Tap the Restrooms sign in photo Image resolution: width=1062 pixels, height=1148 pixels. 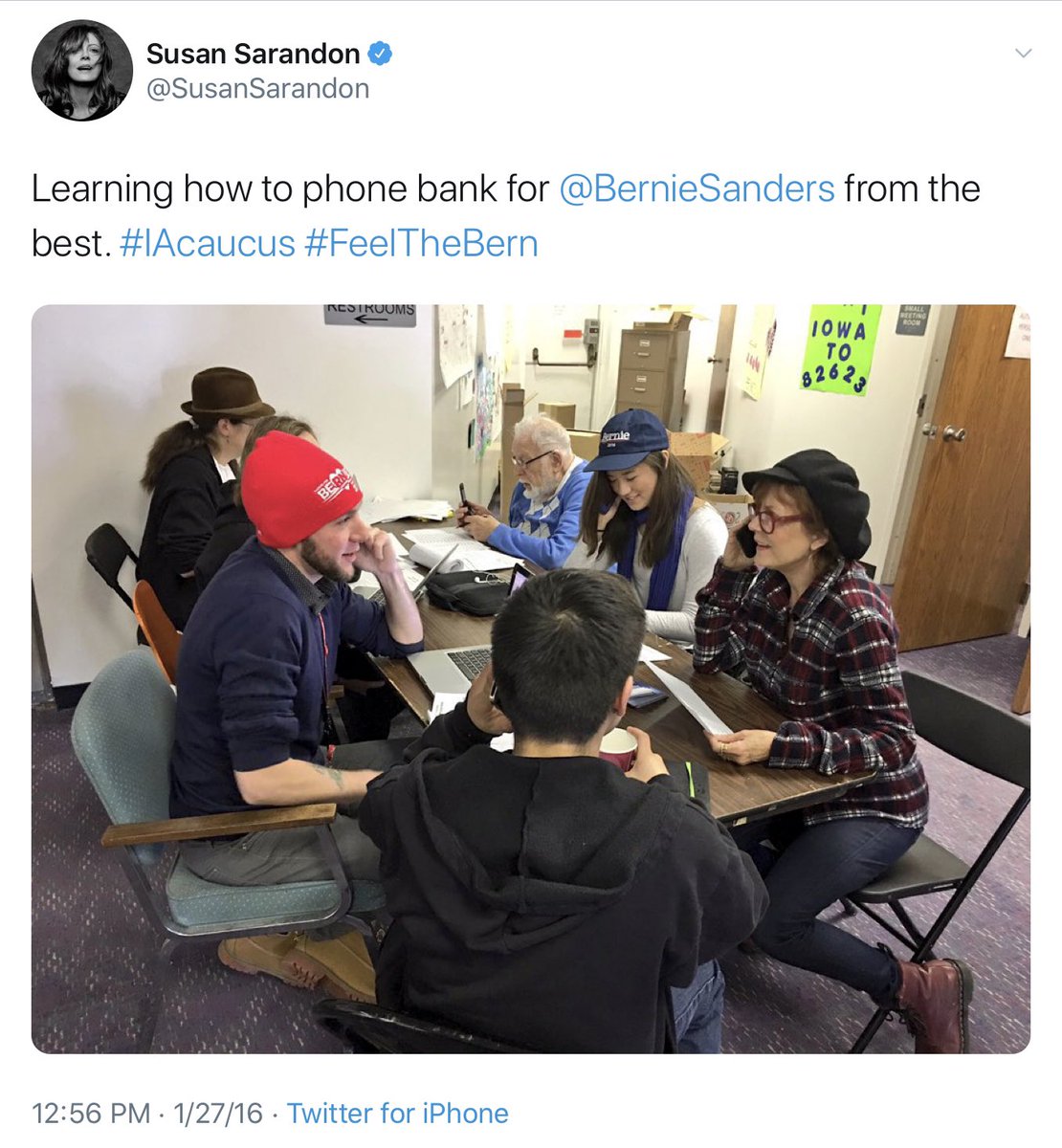(370, 315)
